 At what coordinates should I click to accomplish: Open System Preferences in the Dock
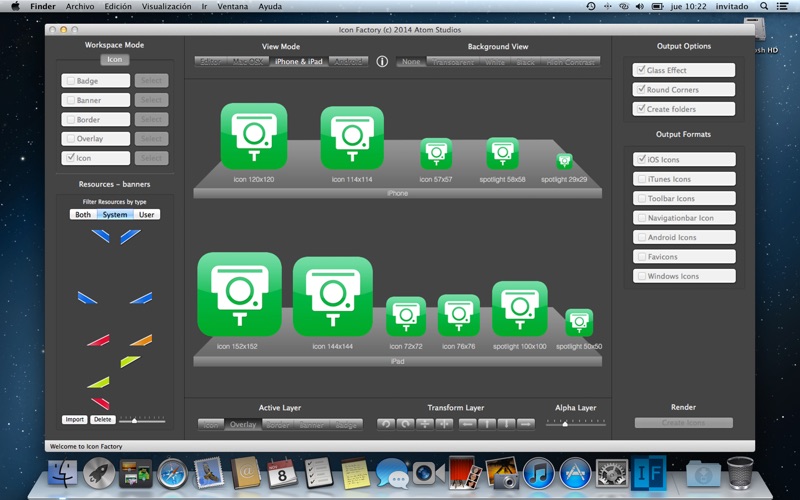click(x=612, y=474)
